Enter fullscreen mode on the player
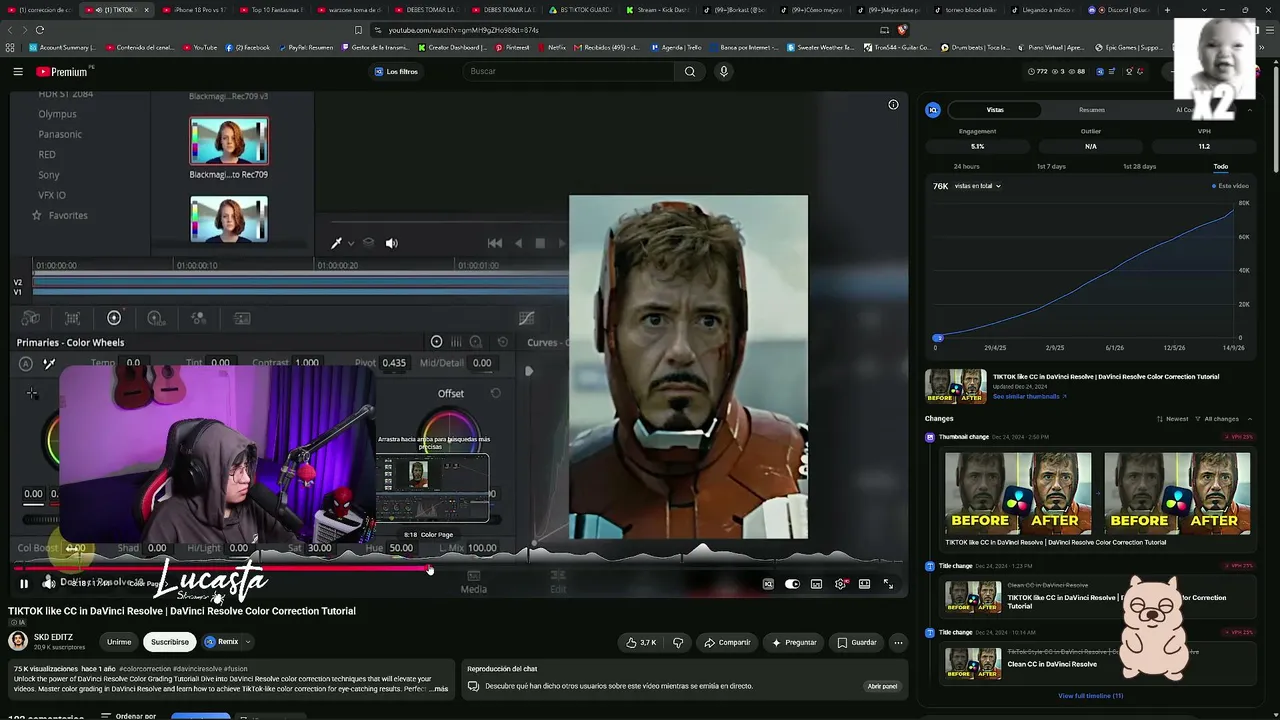This screenshot has height=720, width=1280. tap(888, 584)
